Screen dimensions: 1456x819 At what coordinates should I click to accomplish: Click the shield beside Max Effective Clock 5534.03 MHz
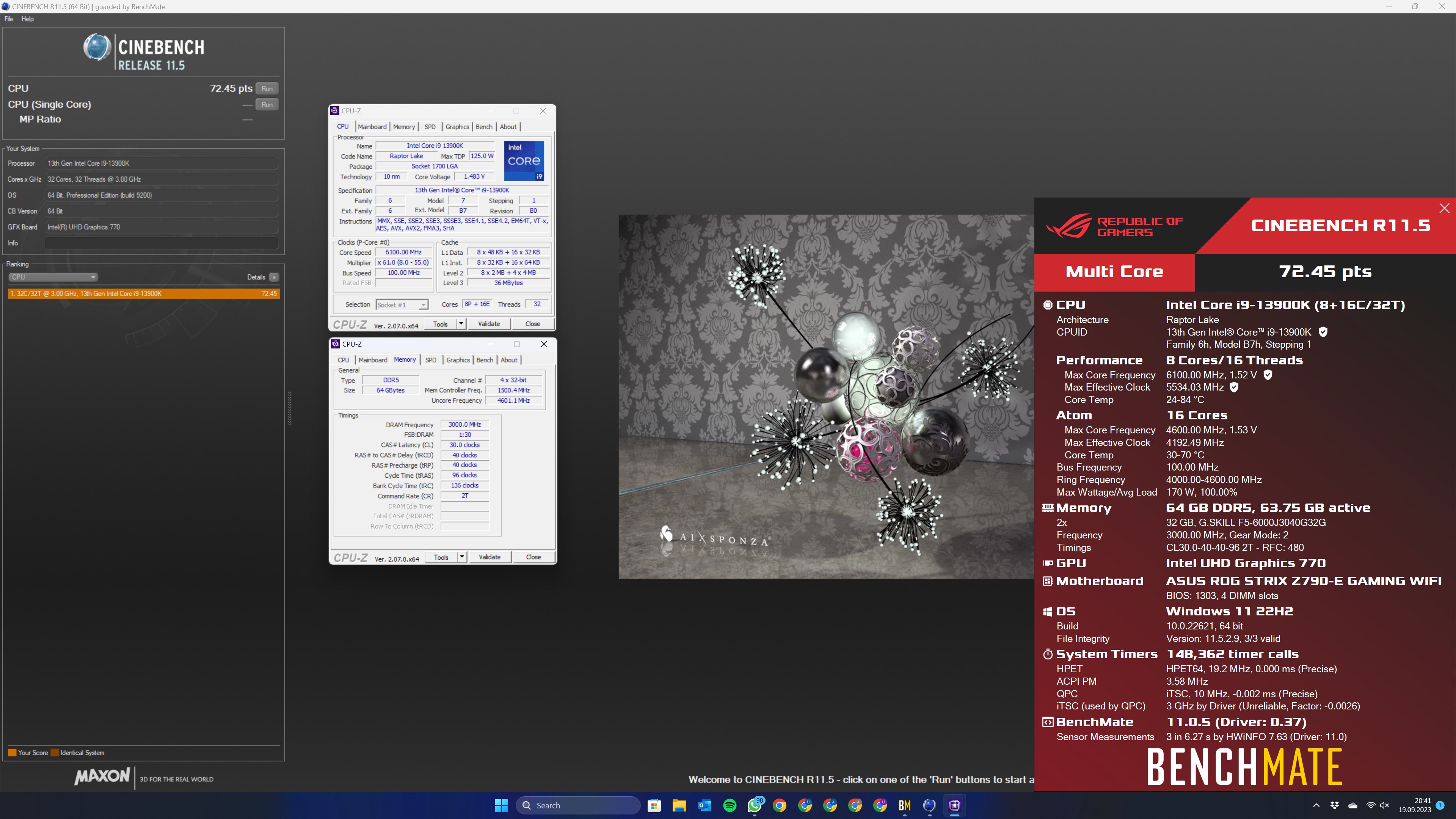[x=1234, y=387]
